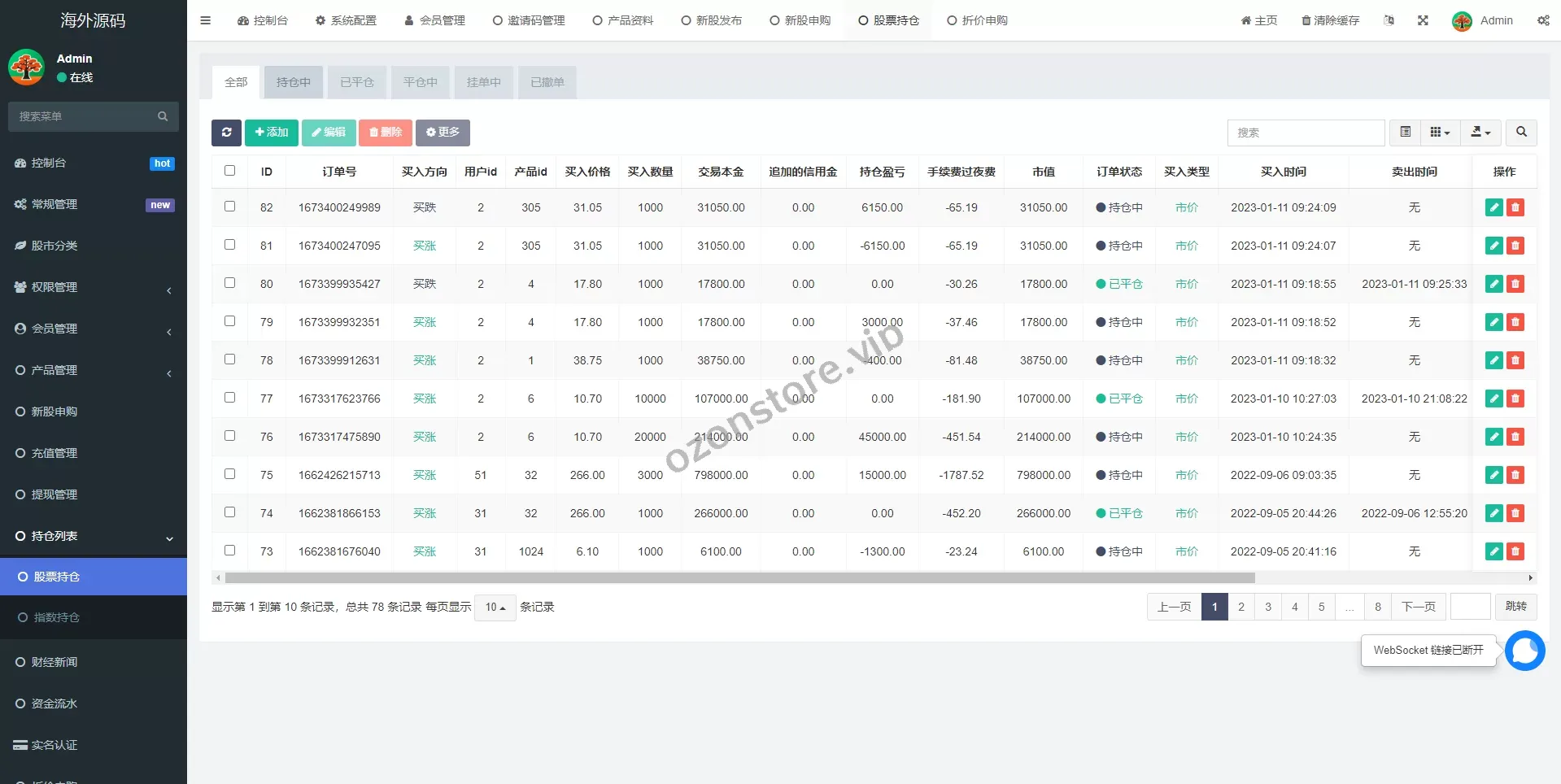Click the 添加 button to add a record

271,133
